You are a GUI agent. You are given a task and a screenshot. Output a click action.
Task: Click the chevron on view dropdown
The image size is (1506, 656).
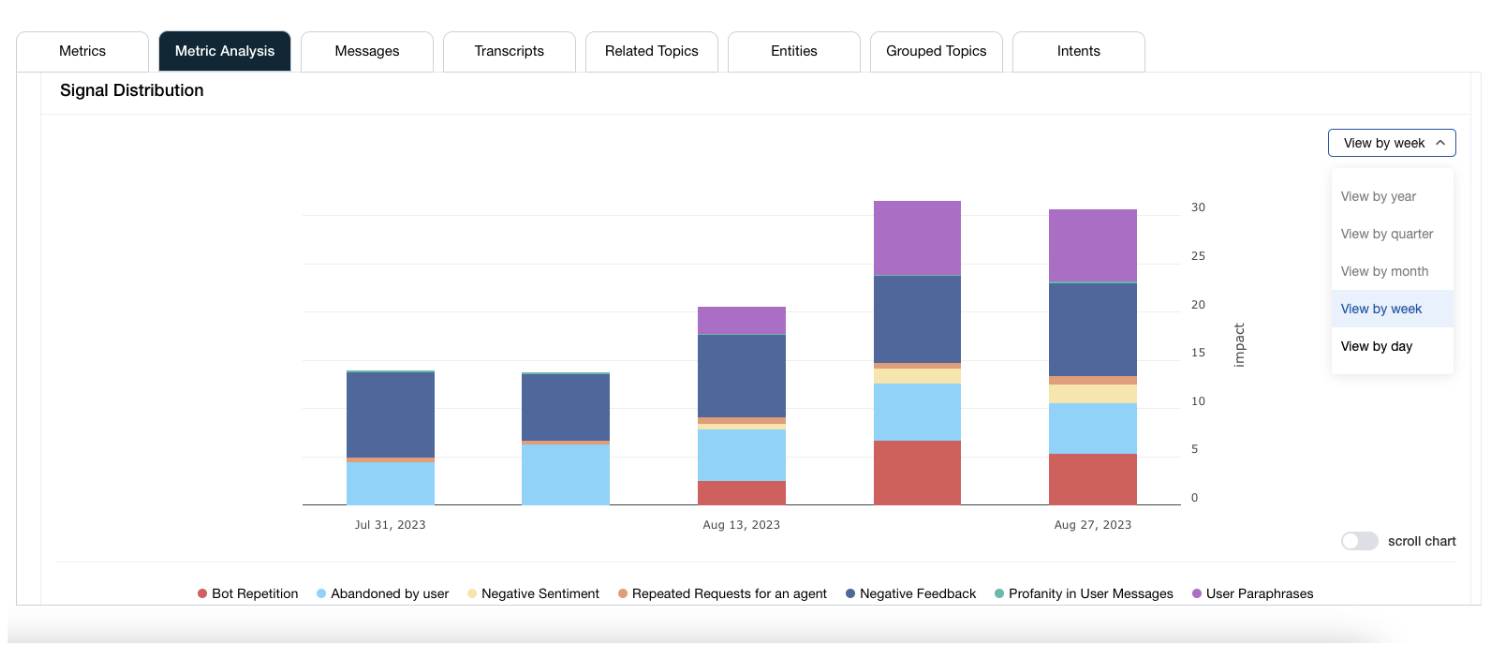click(x=1440, y=143)
